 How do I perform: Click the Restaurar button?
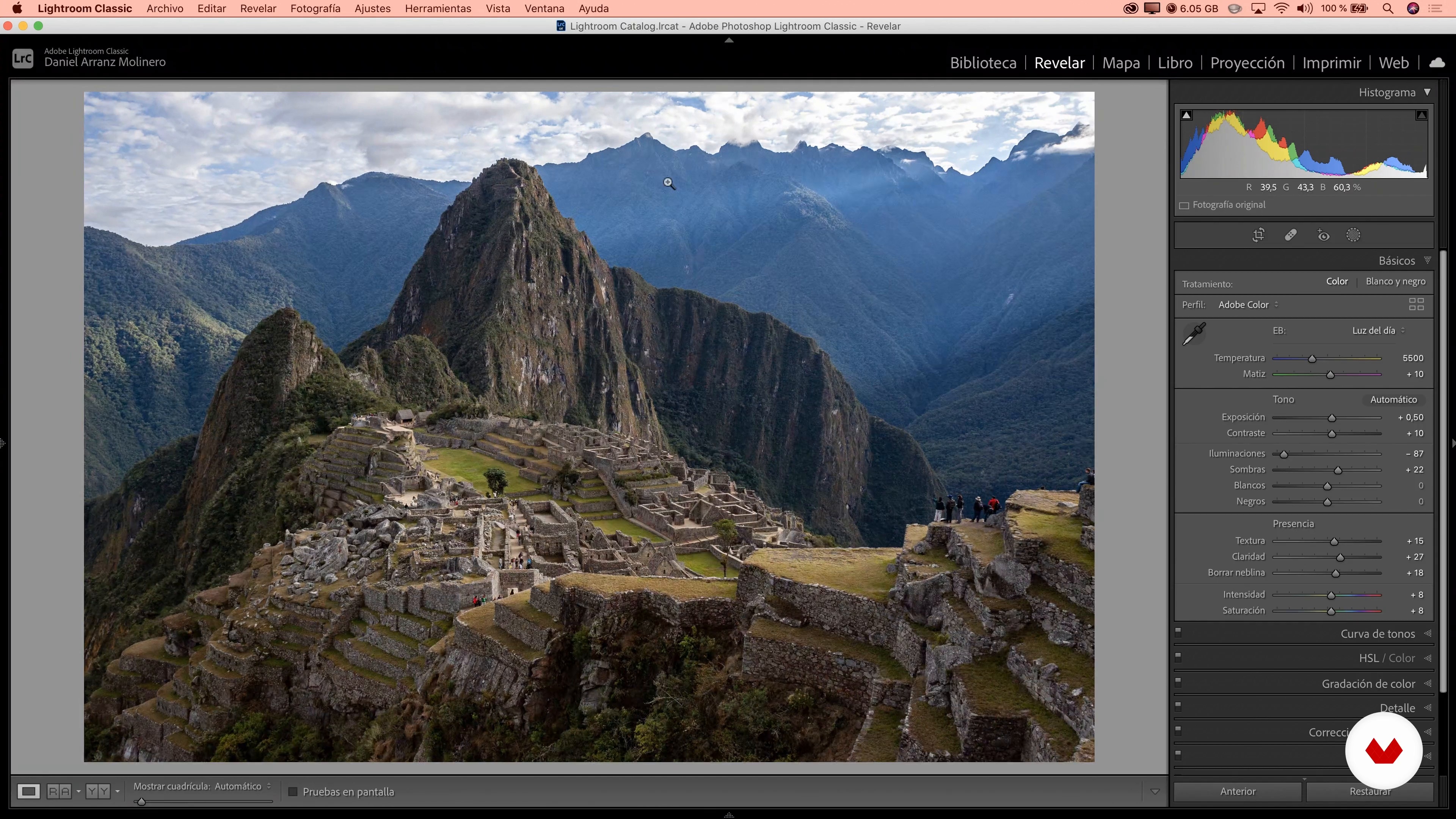coord(1370,791)
